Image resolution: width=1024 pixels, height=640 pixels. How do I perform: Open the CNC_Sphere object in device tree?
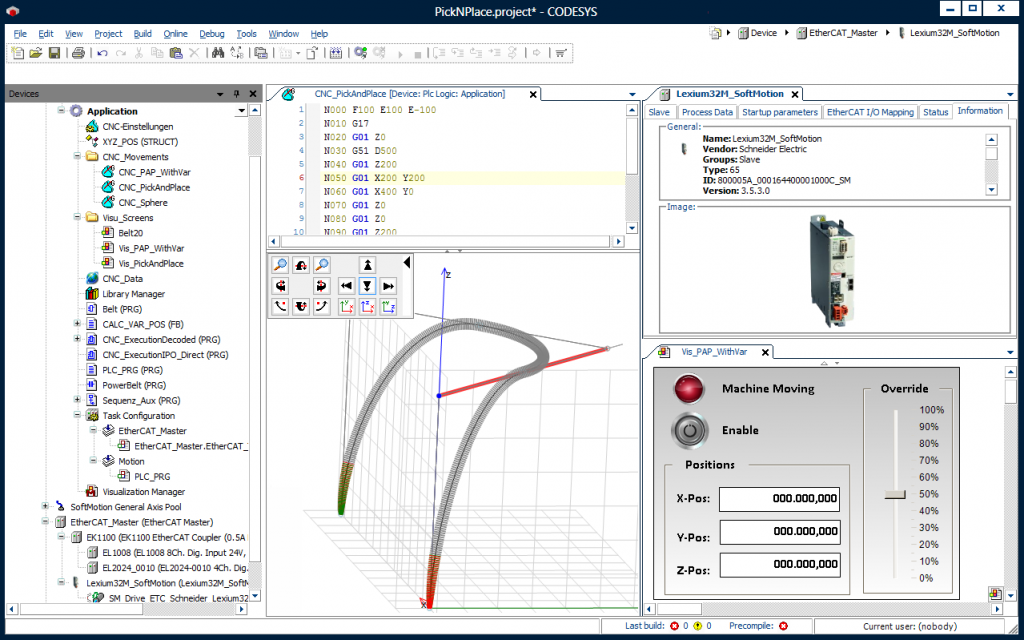(x=142, y=203)
